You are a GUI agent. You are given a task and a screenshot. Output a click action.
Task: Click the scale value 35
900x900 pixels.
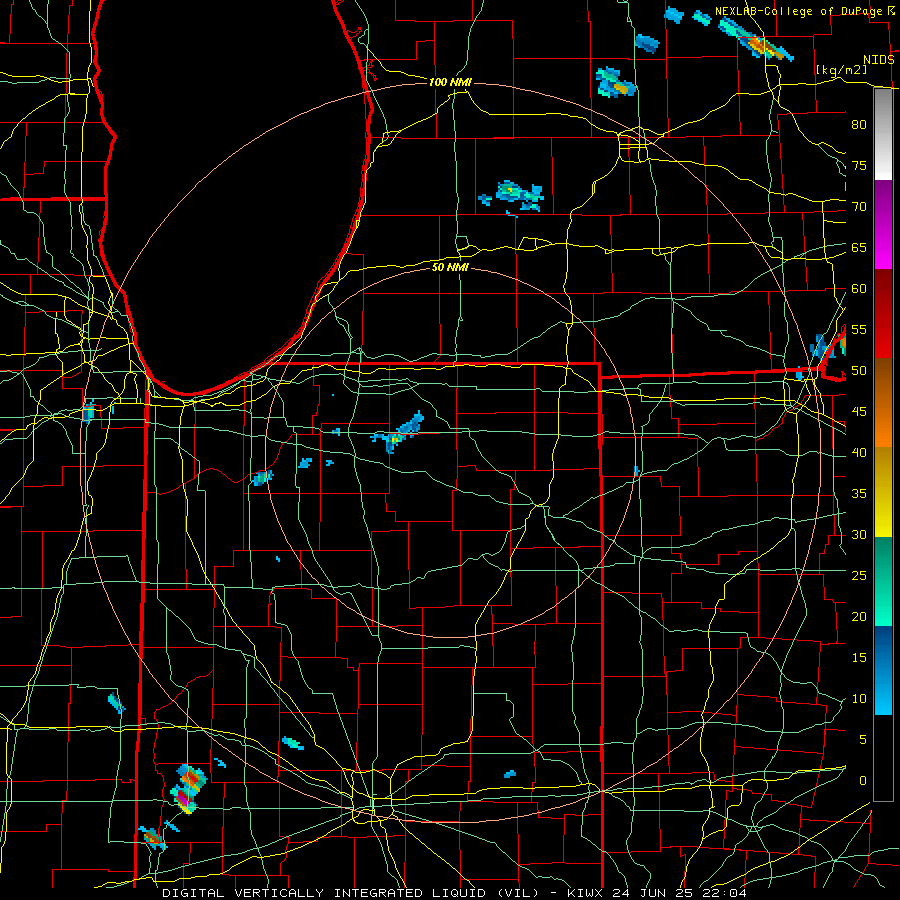click(x=859, y=494)
